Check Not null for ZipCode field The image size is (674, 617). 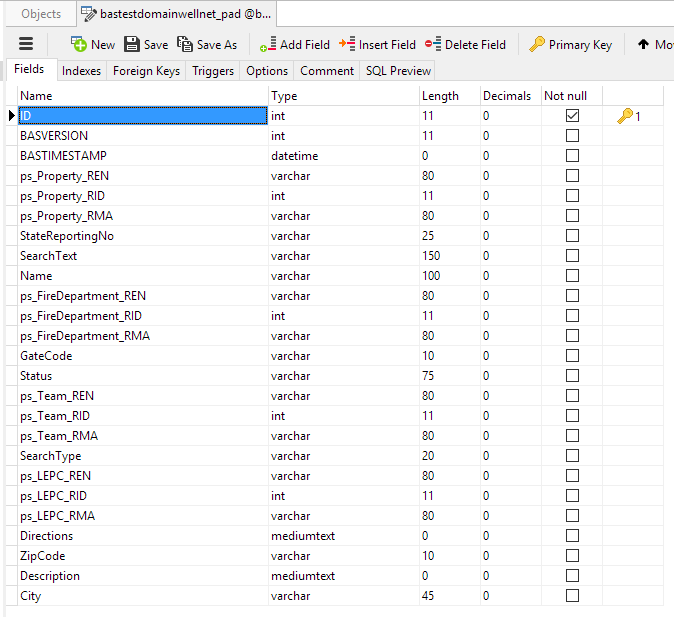[572, 556]
